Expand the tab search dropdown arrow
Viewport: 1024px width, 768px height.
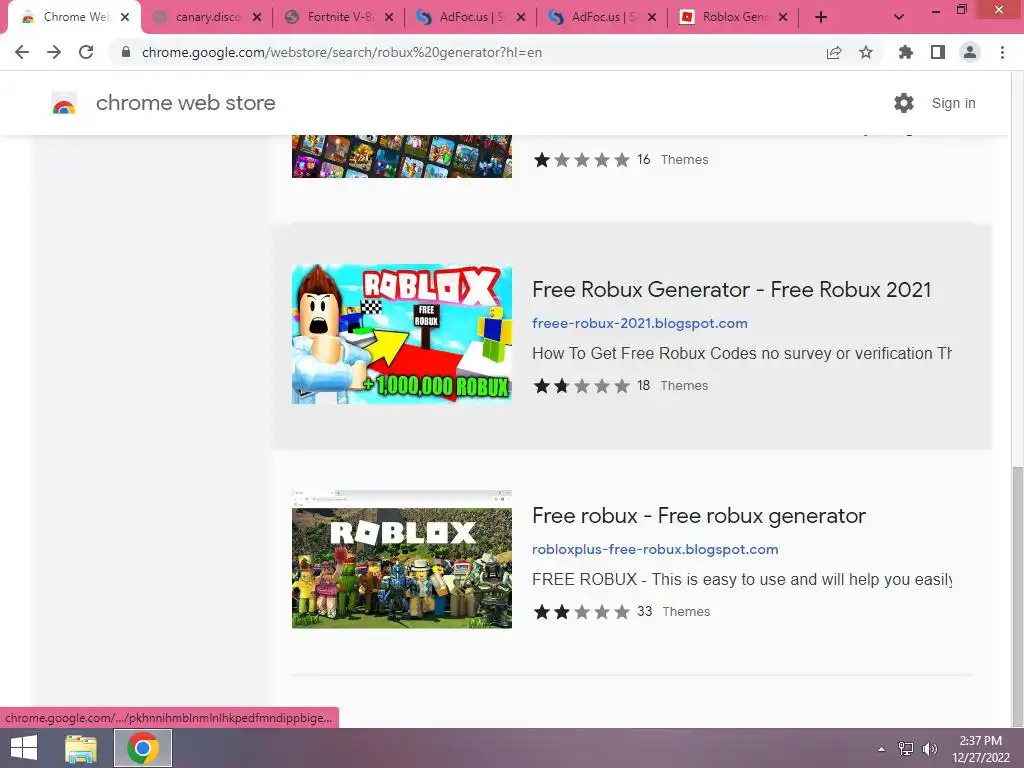899,18
